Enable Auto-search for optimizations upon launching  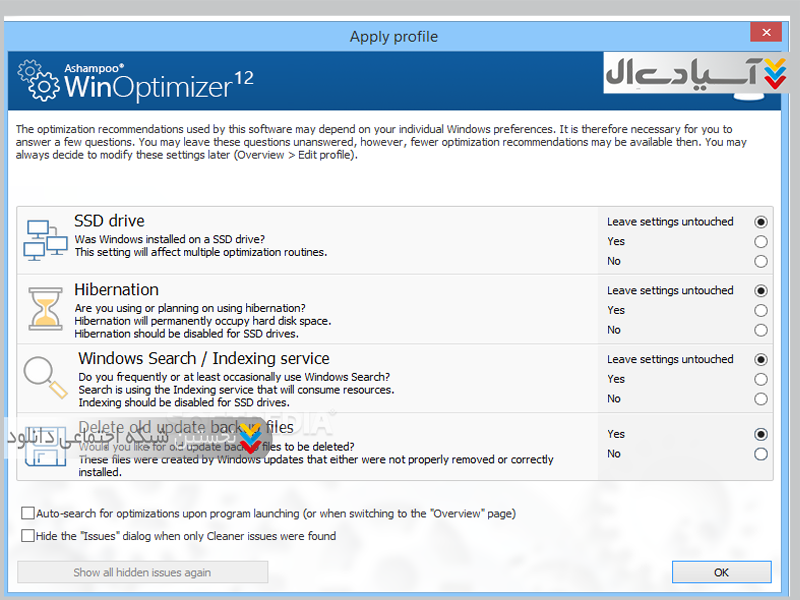[x=28, y=513]
